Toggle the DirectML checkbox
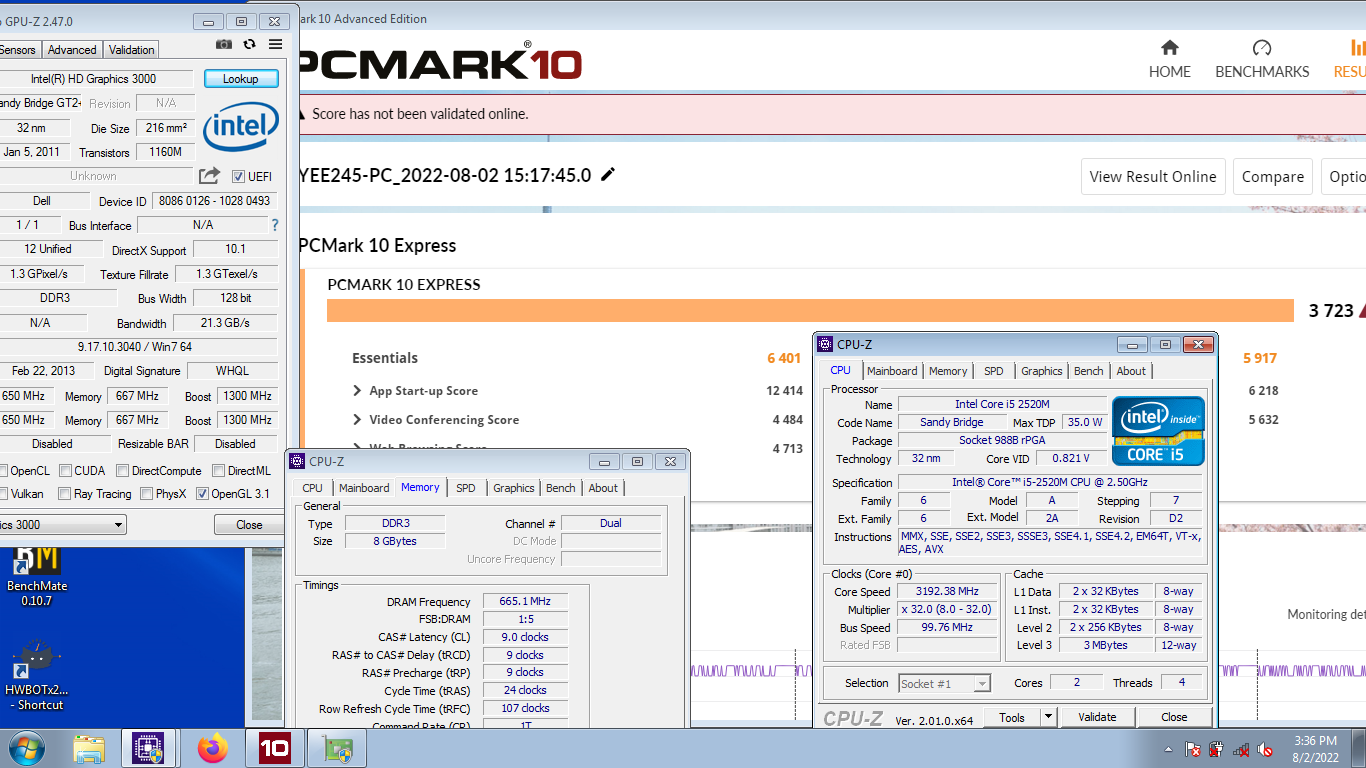1366x768 pixels. pyautogui.click(x=219, y=470)
